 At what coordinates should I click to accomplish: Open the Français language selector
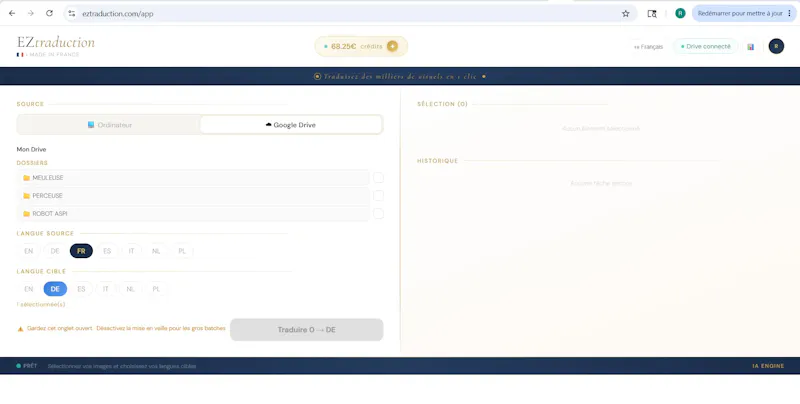[648, 46]
